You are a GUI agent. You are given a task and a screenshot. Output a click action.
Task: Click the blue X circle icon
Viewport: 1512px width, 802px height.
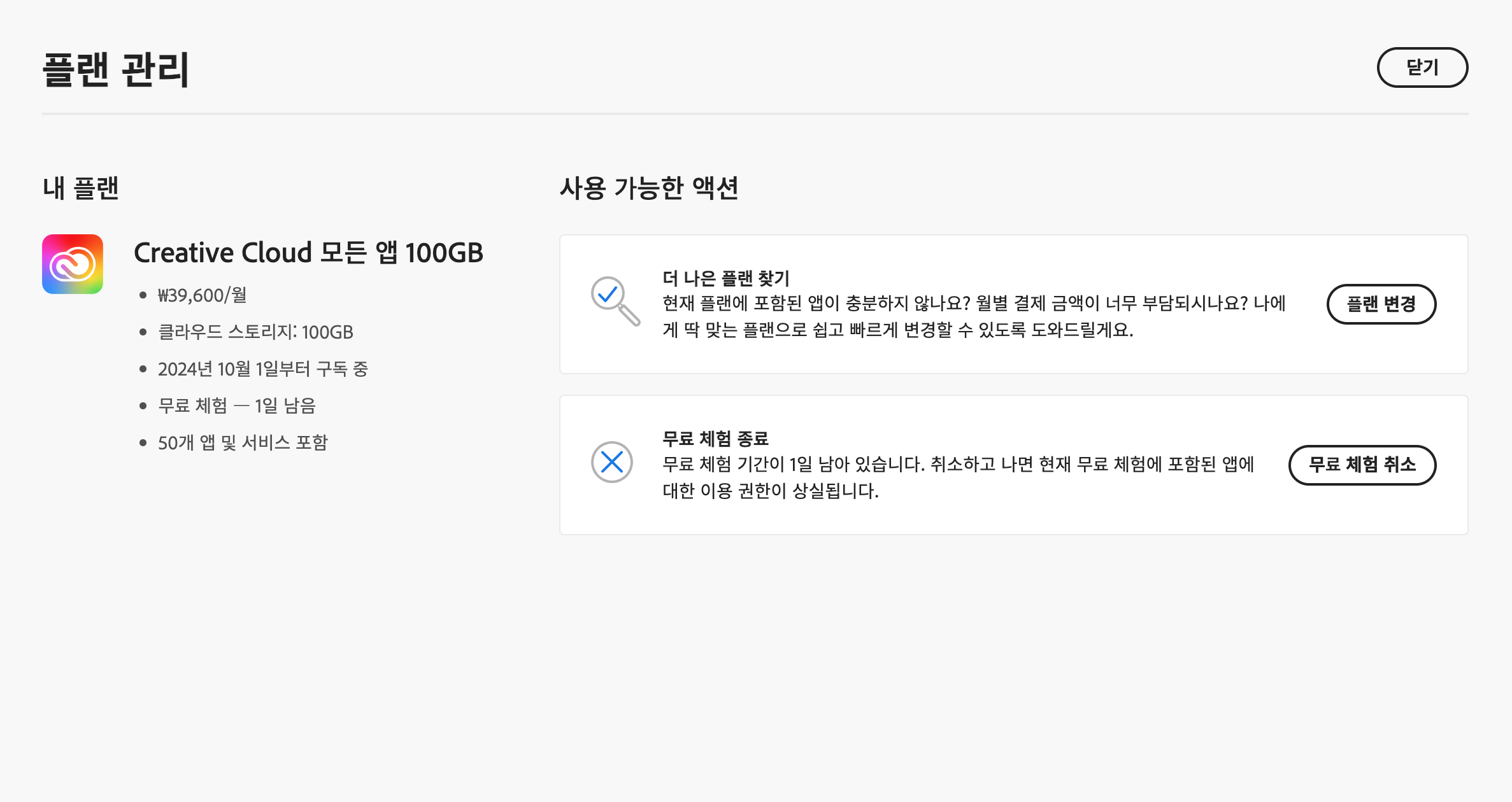[x=611, y=462]
